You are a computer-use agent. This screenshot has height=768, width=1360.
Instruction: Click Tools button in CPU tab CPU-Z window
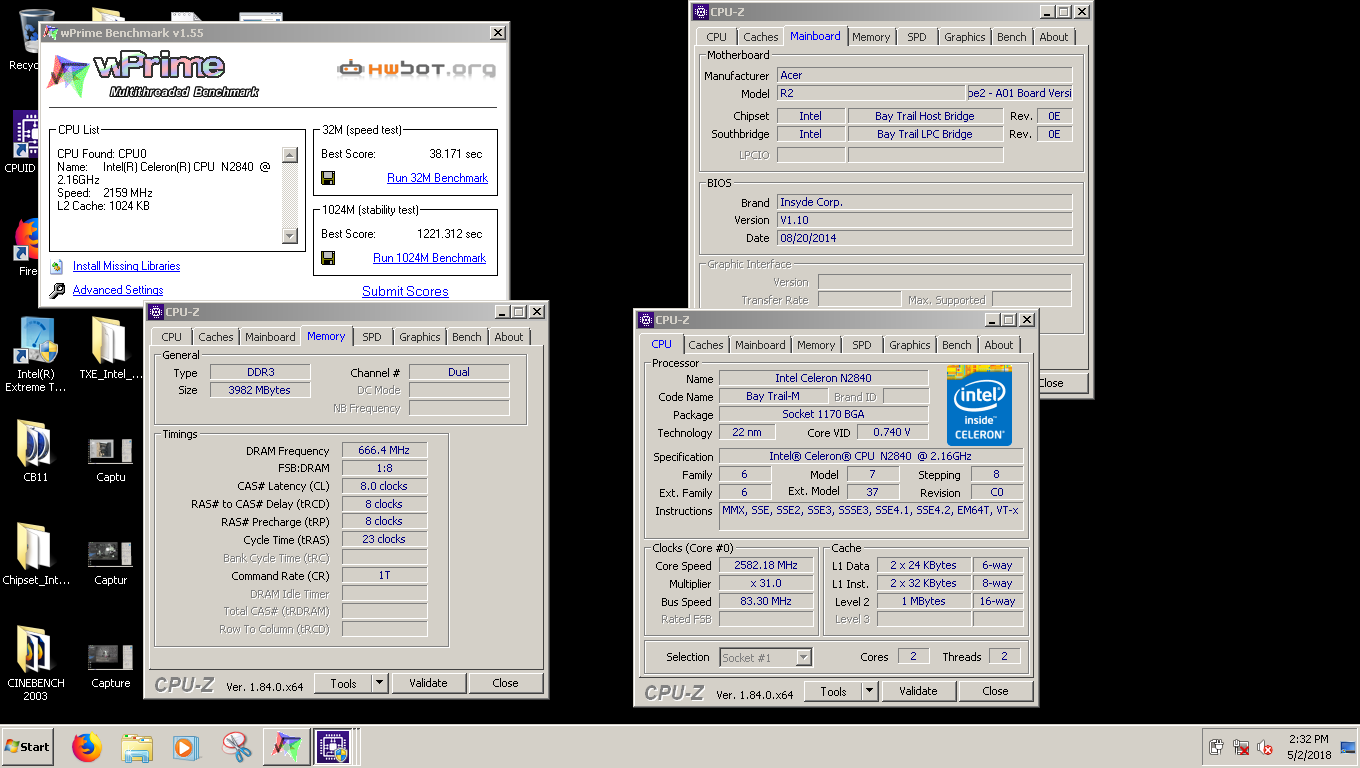833,691
